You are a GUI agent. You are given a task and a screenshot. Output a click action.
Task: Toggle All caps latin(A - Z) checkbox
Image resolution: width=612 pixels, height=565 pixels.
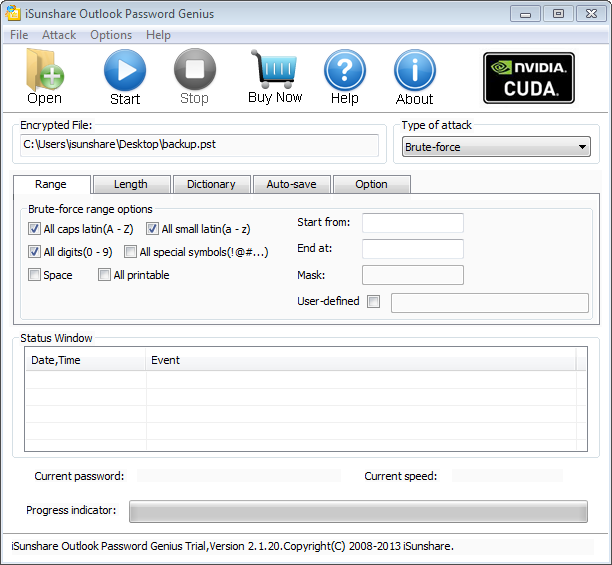coord(34,229)
